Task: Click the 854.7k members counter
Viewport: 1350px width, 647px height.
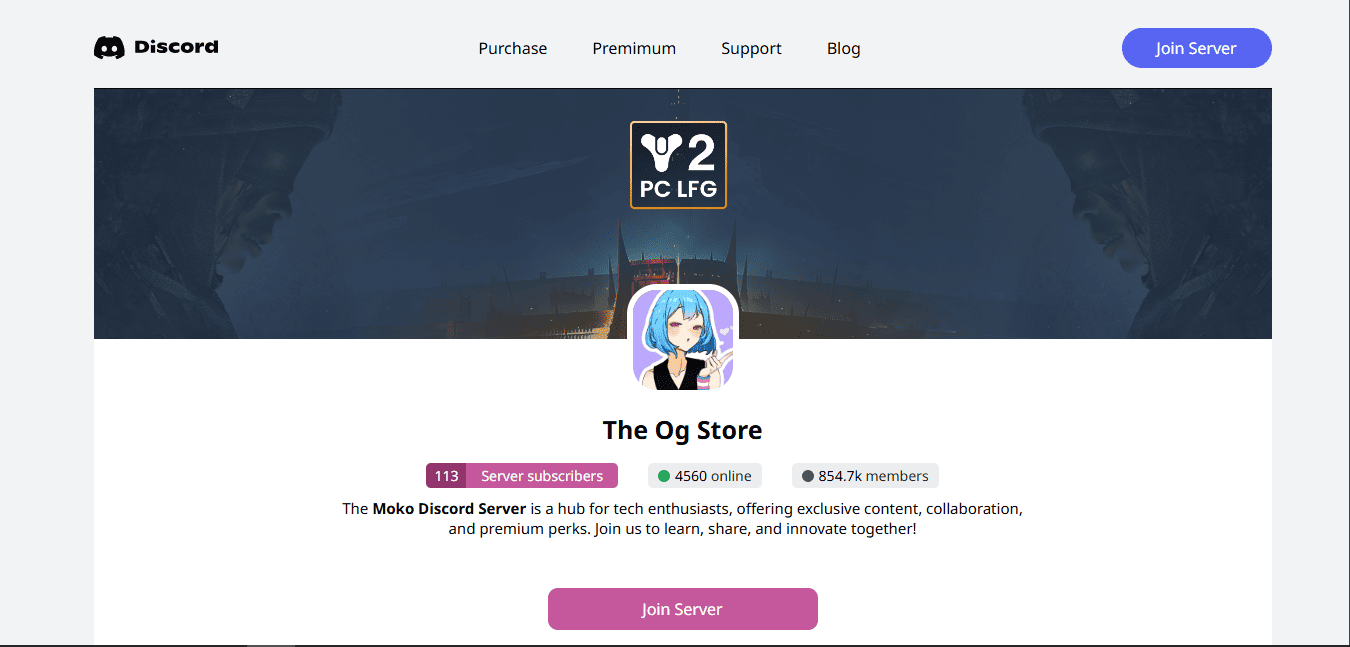Action: coord(865,476)
